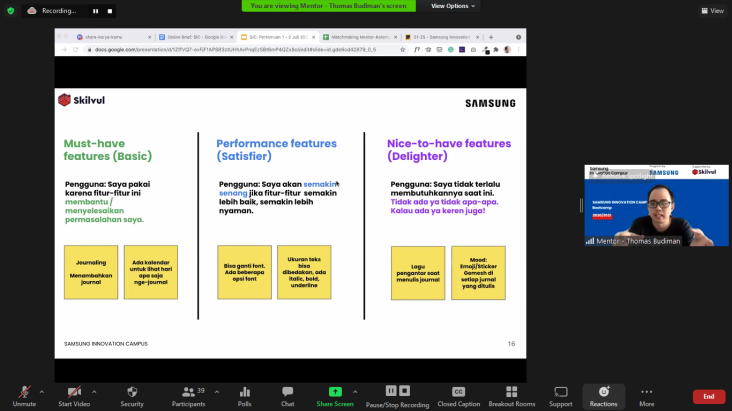Open a new browser tab
This screenshot has width=732, height=411.
point(491,37)
